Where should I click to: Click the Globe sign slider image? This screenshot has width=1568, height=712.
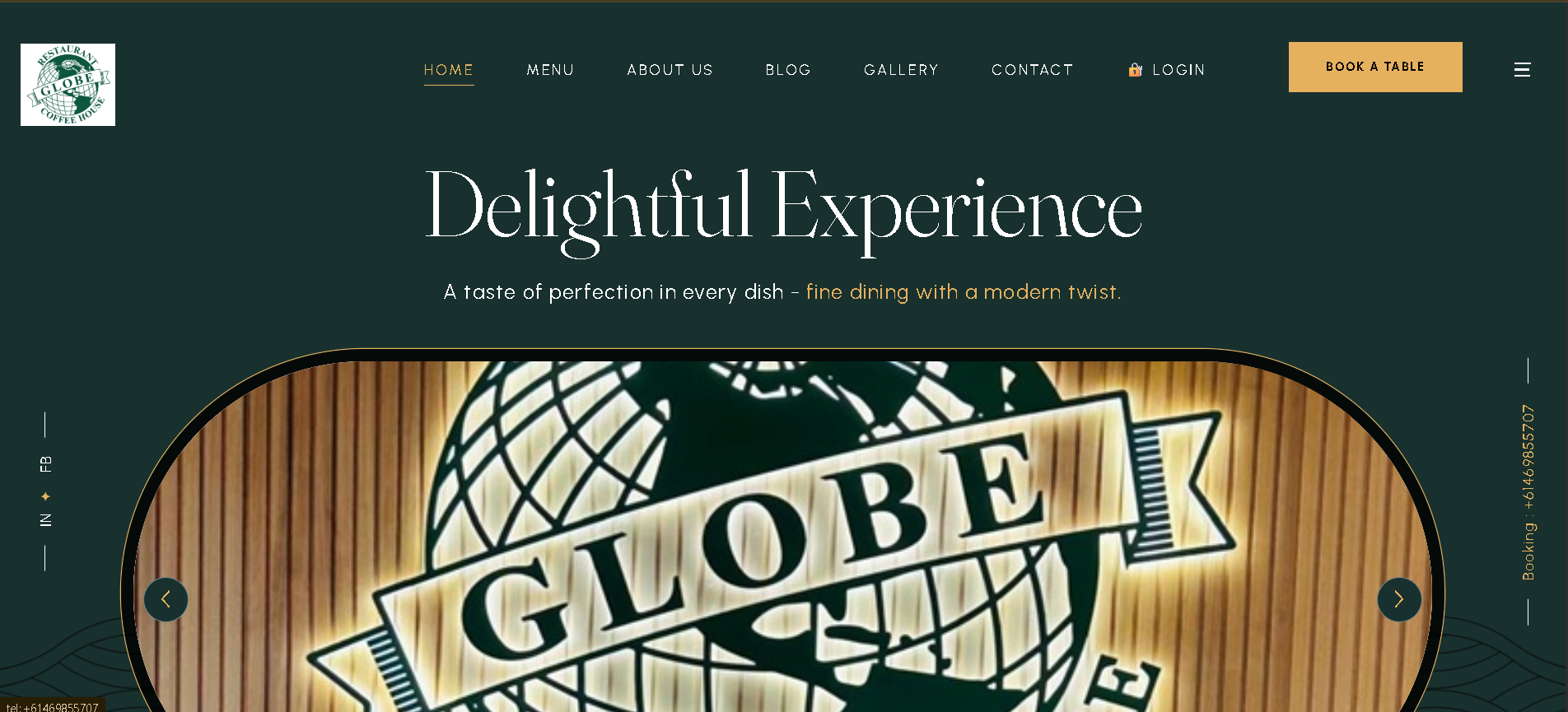tap(782, 535)
